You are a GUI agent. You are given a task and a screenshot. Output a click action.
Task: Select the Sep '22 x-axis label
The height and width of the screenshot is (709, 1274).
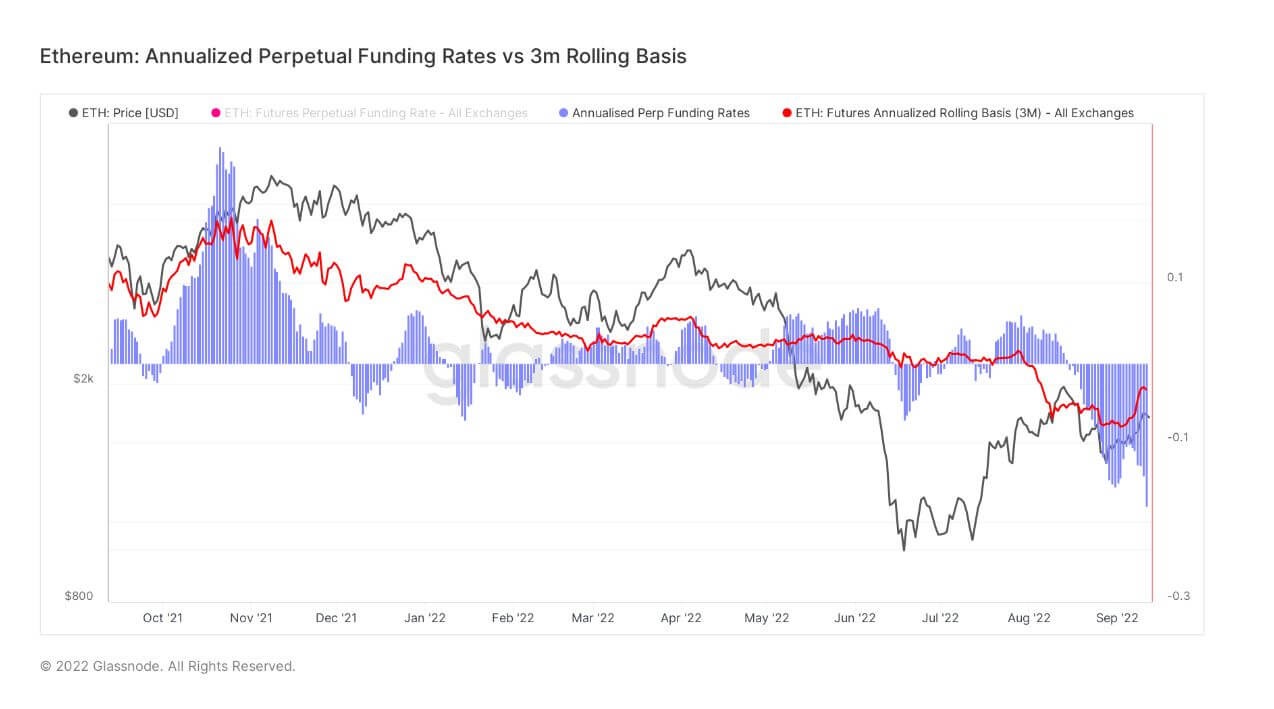1117,618
